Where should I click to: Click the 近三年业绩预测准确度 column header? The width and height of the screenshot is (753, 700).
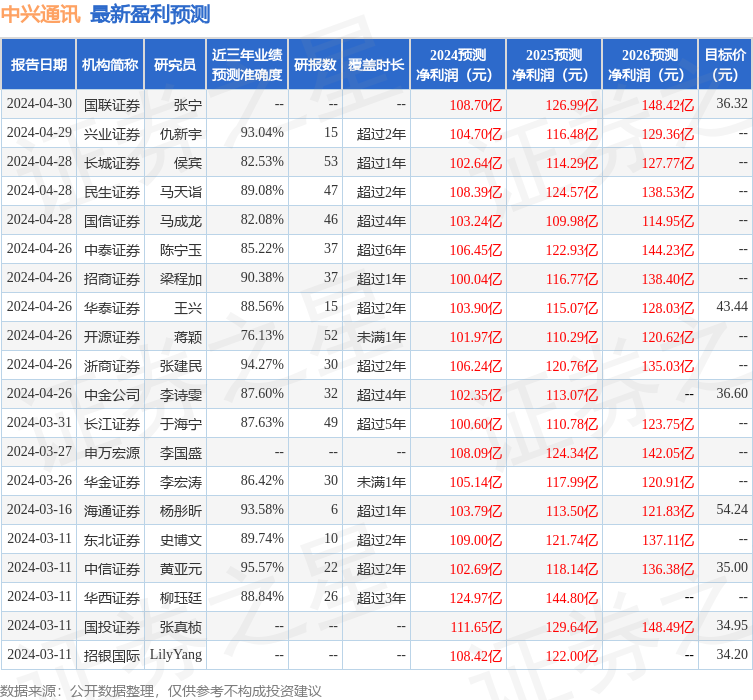point(247,64)
